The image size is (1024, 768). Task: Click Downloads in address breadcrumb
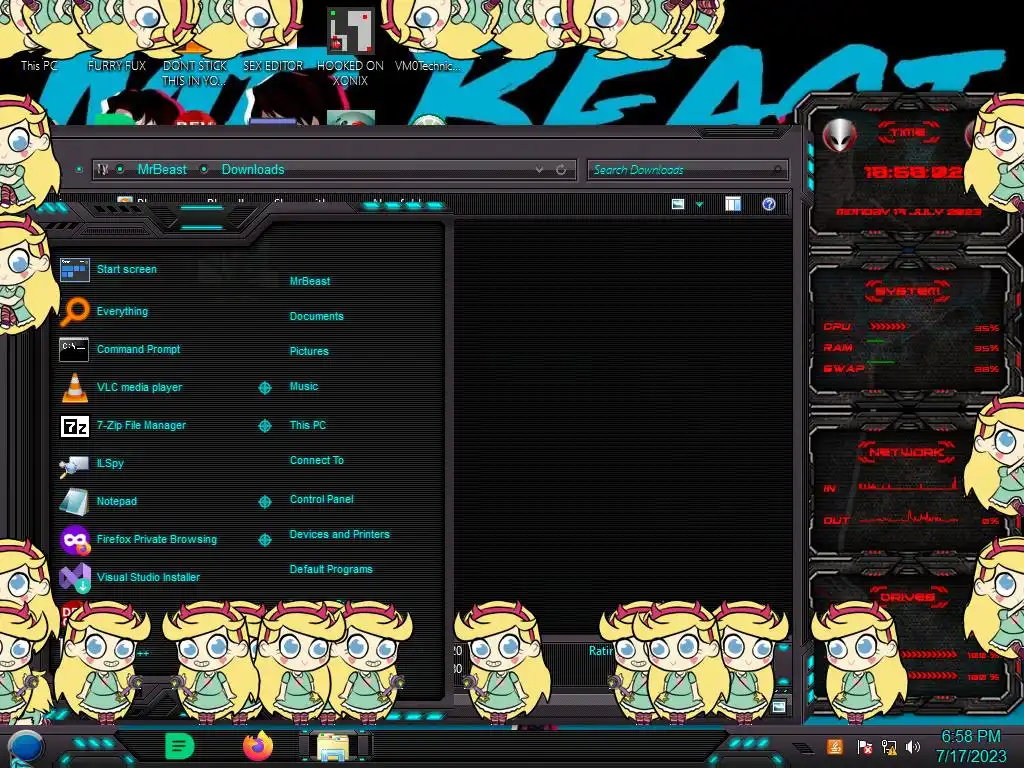pyautogui.click(x=253, y=169)
